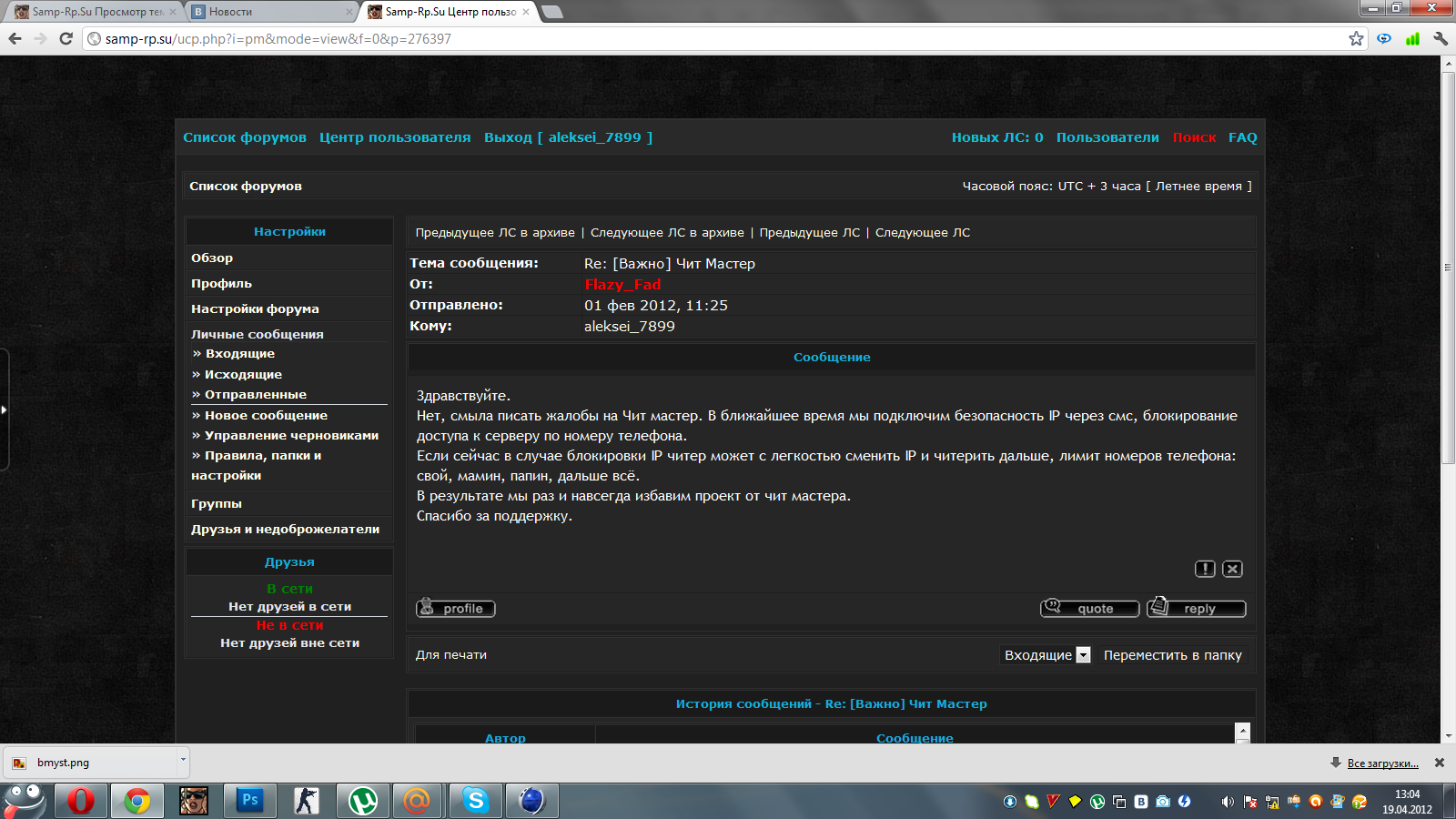Reload the page in browser
The width and height of the screenshot is (1456, 819).
coord(66,38)
